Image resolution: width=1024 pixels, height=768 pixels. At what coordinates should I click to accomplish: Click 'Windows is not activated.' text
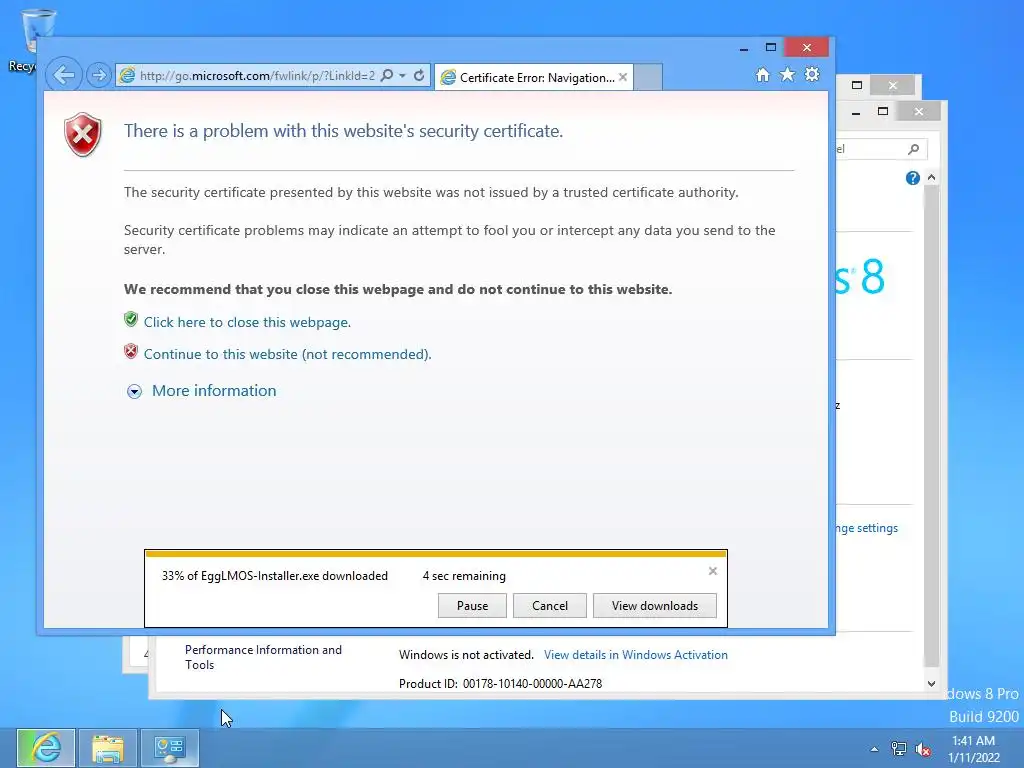tap(466, 655)
